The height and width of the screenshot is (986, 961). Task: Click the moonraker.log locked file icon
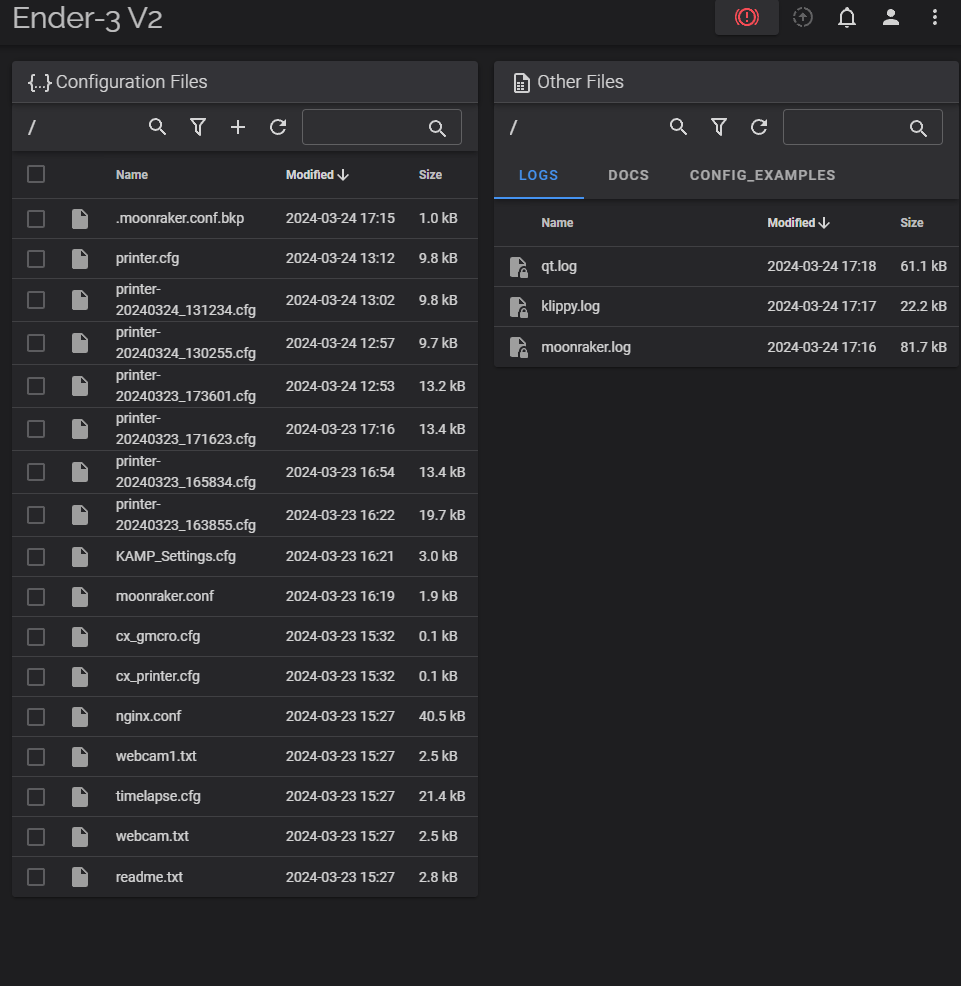(x=518, y=347)
